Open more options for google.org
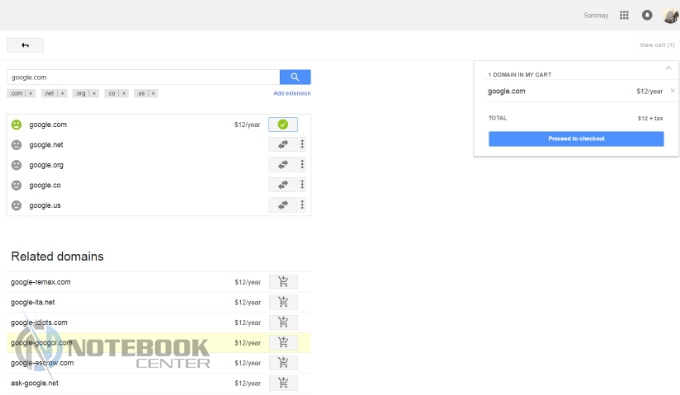Screen dimensions: 680x395 tap(302, 165)
